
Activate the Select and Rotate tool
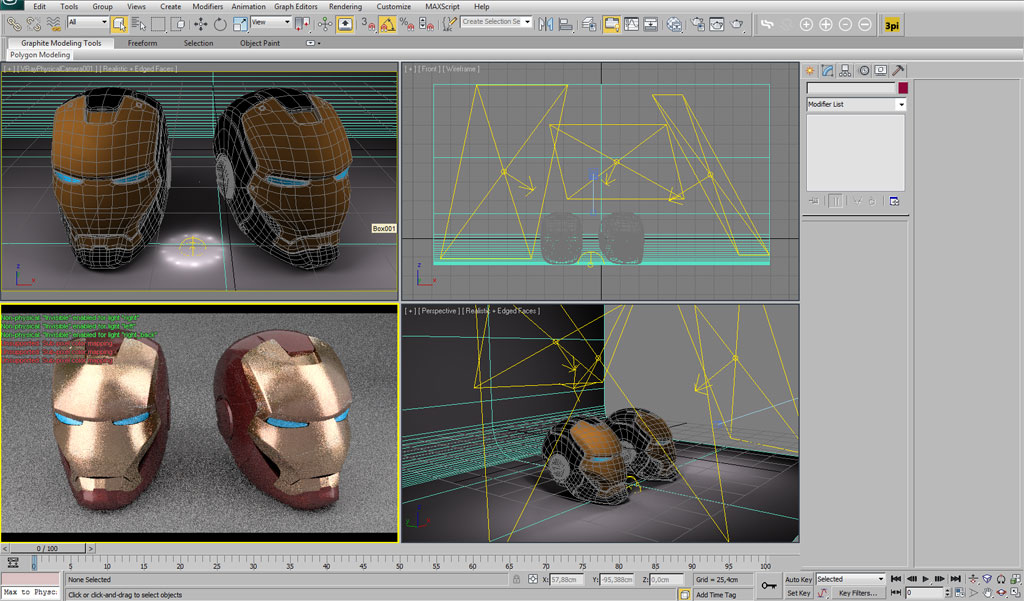[x=220, y=24]
